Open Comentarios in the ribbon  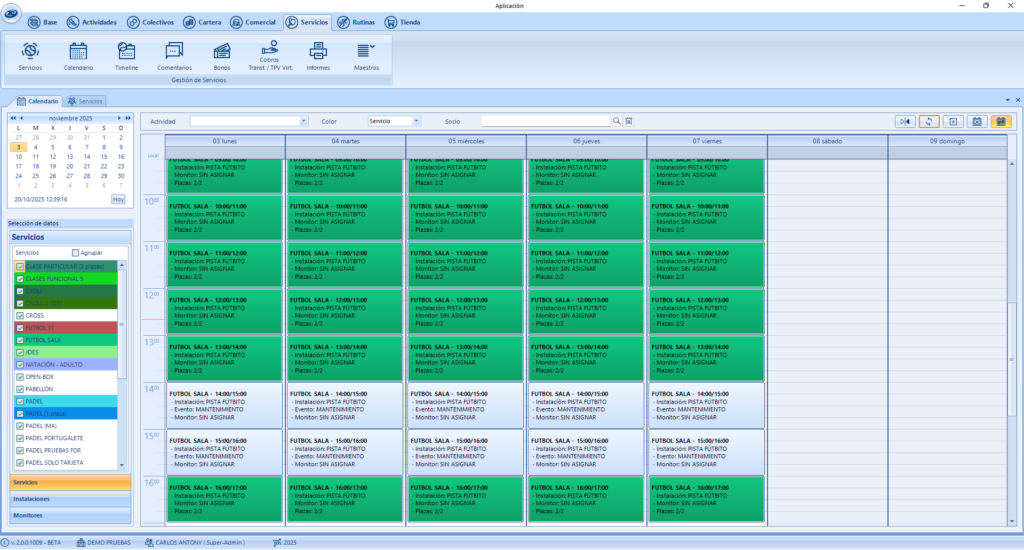(174, 54)
